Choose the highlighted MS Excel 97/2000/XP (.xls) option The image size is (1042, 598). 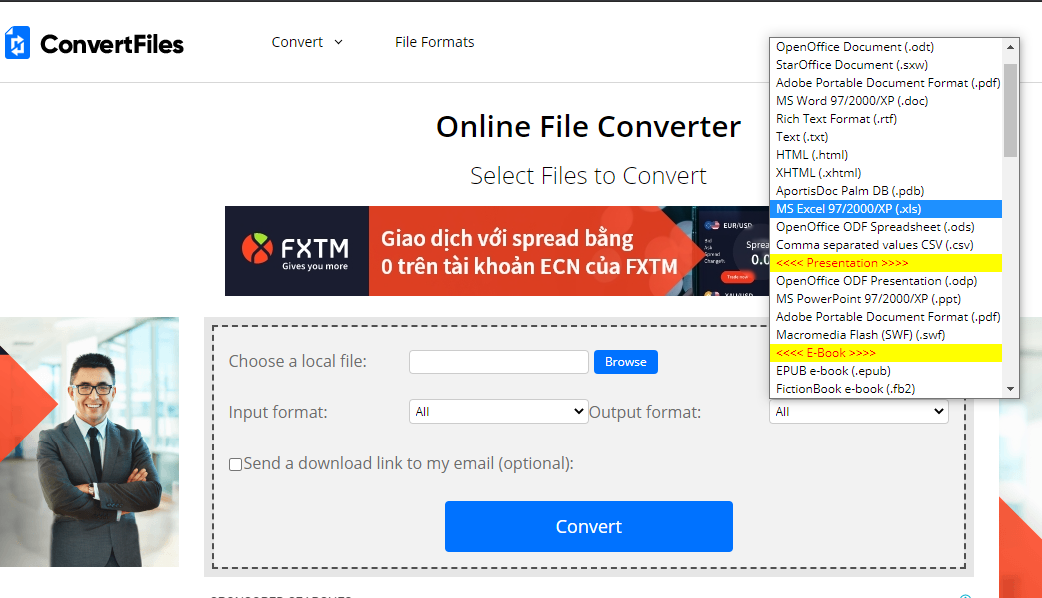[886, 209]
